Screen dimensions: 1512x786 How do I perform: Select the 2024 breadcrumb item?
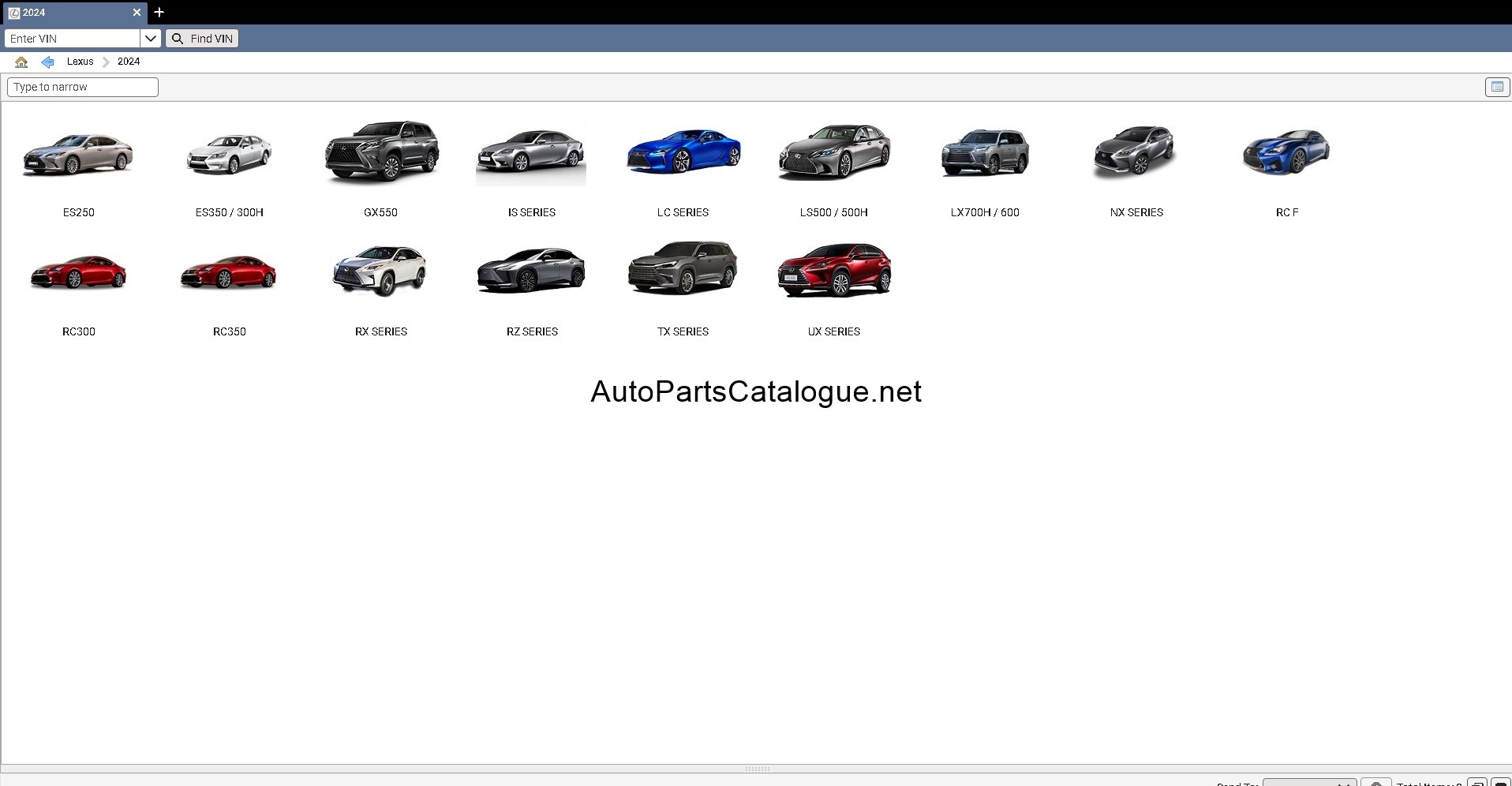tap(129, 62)
